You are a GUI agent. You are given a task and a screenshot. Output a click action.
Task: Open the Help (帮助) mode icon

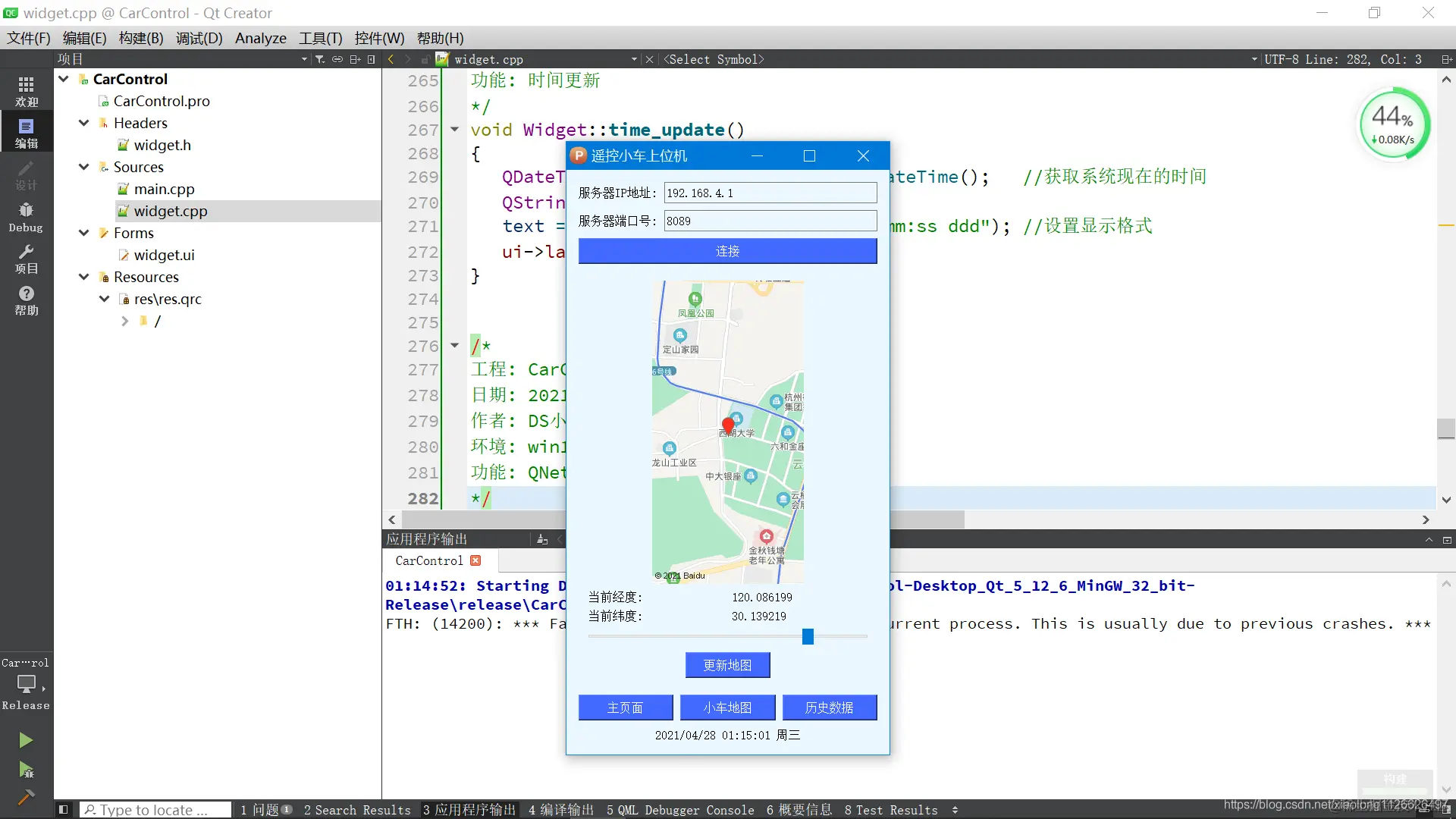(x=26, y=300)
